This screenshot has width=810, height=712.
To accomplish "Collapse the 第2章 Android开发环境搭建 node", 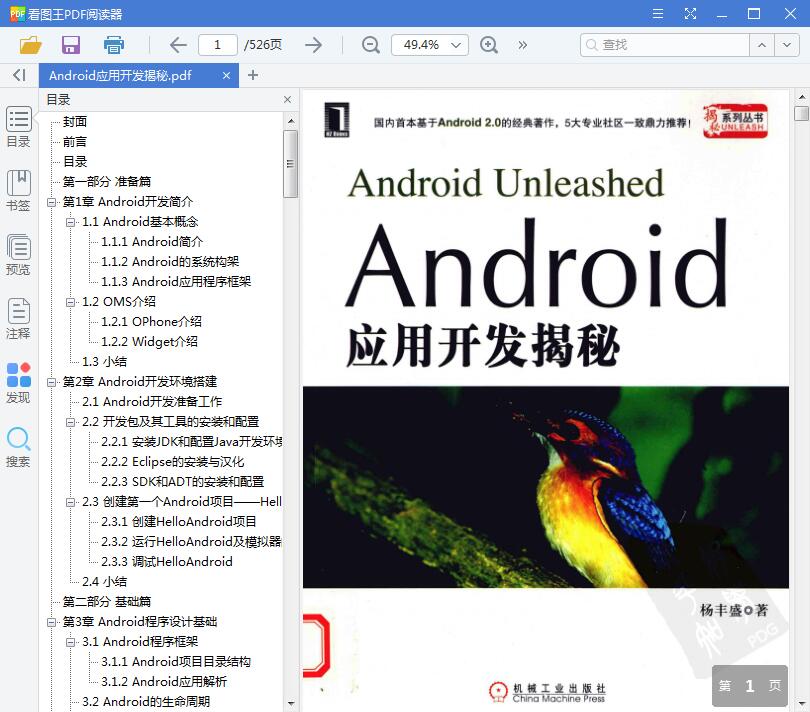I will pos(52,382).
